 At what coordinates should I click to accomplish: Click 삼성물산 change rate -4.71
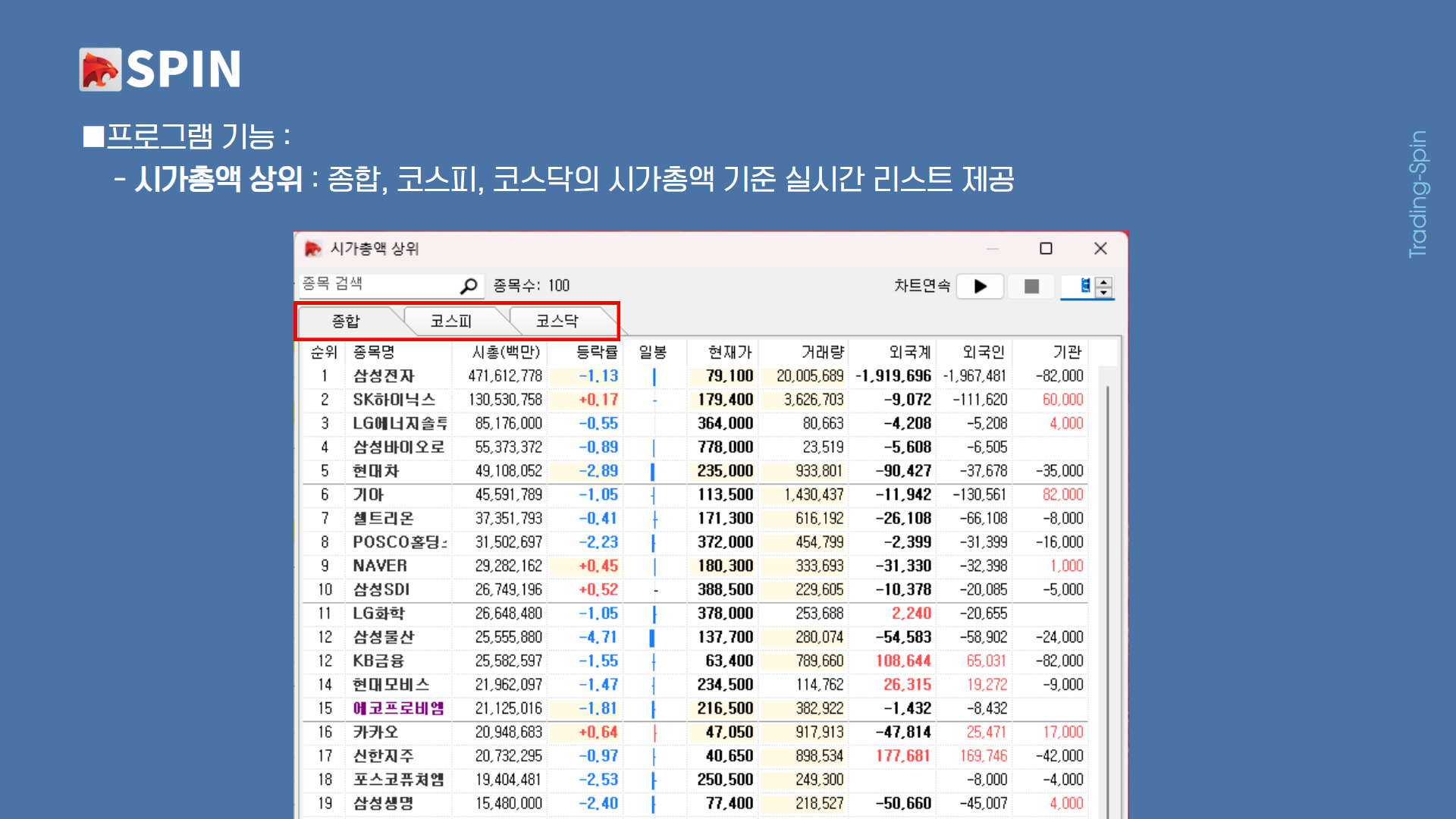click(x=598, y=637)
